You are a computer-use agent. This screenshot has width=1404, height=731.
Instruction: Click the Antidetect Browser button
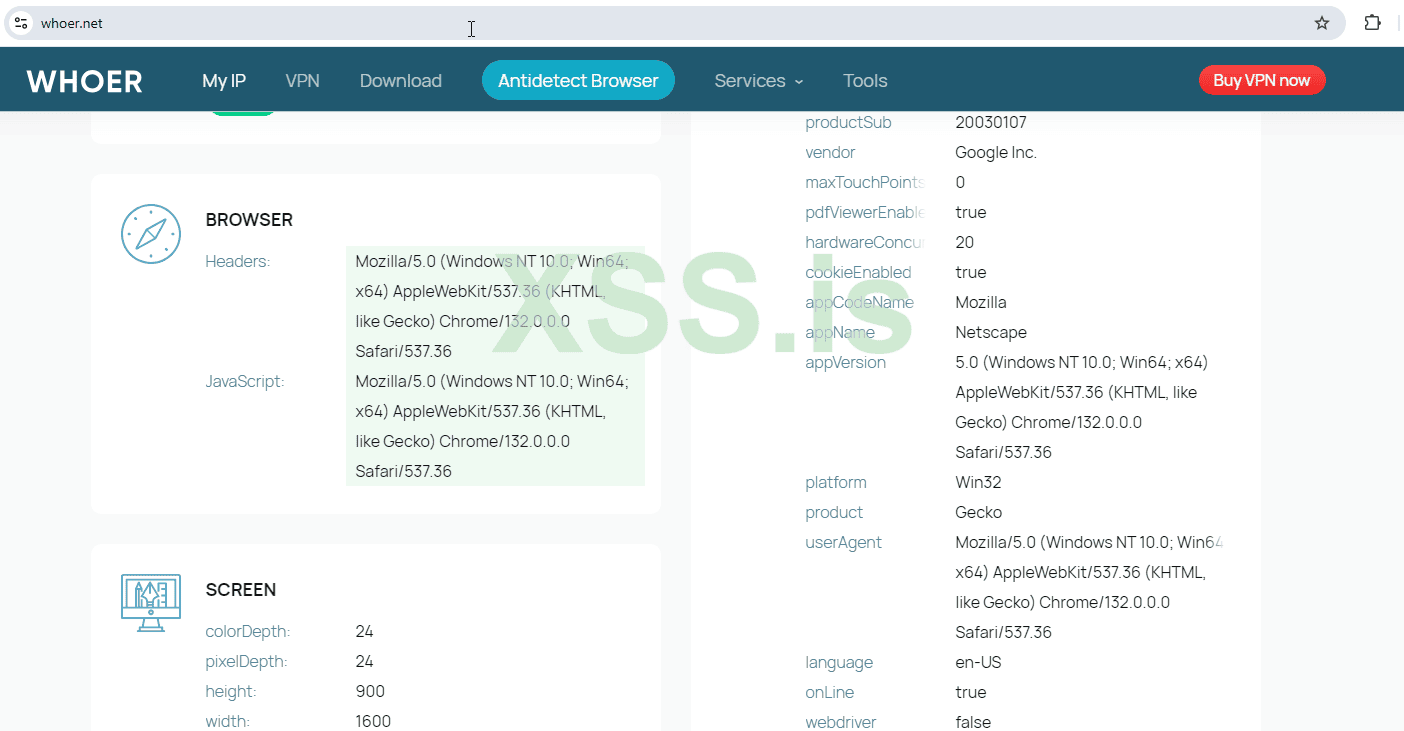coord(578,81)
